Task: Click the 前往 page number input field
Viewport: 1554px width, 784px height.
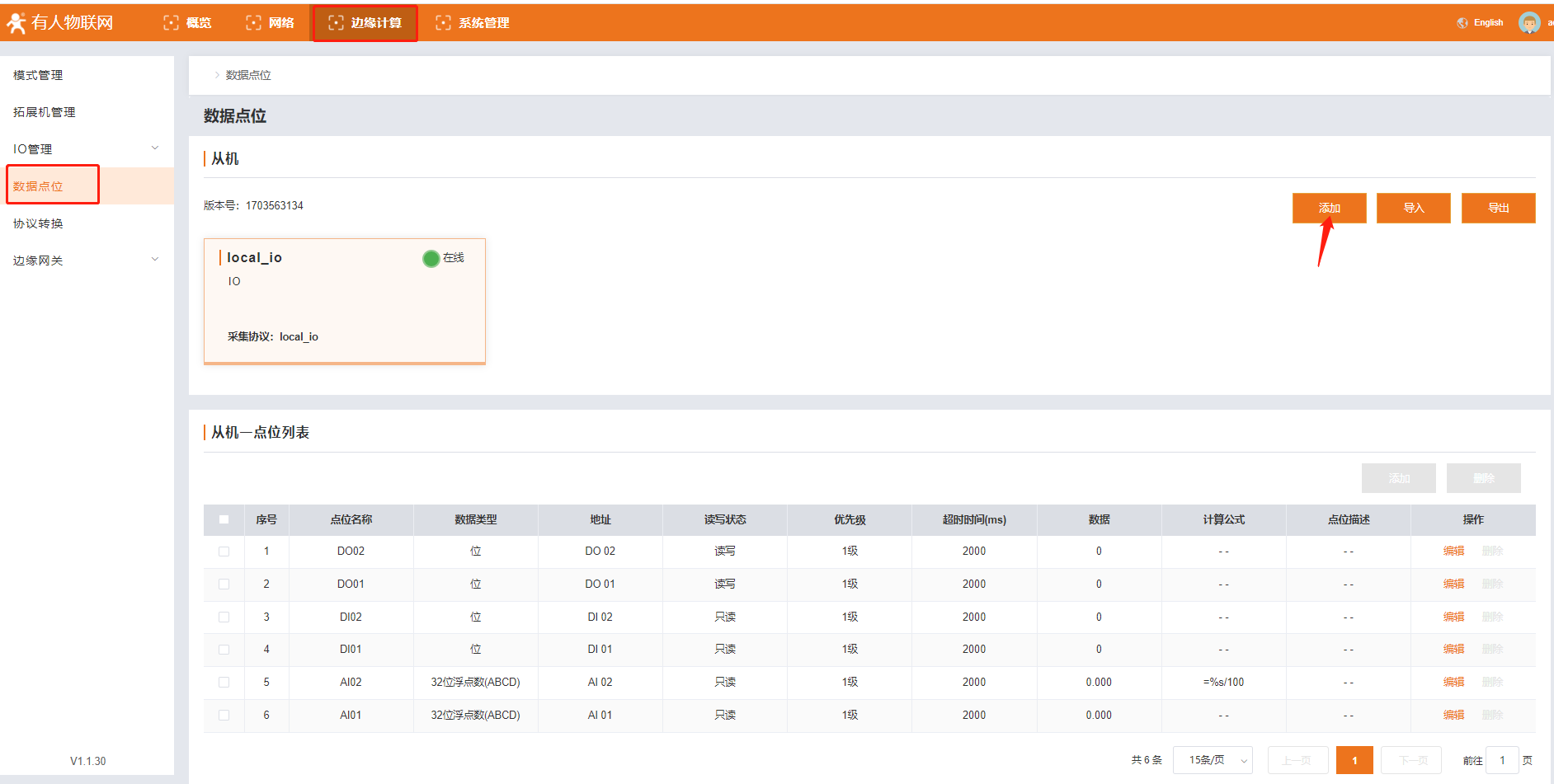Action: (x=1501, y=760)
